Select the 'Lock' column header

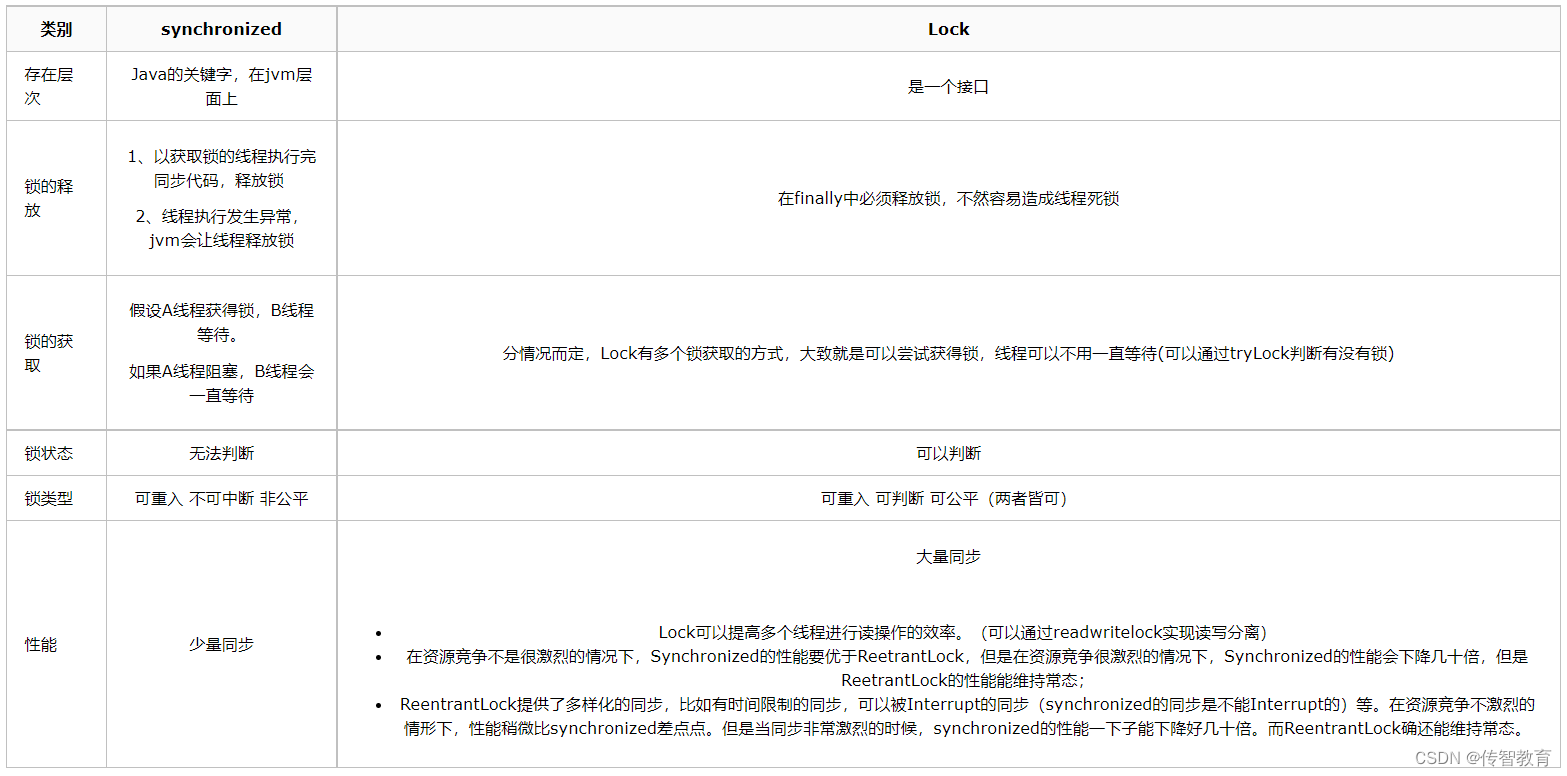[x=948, y=29]
